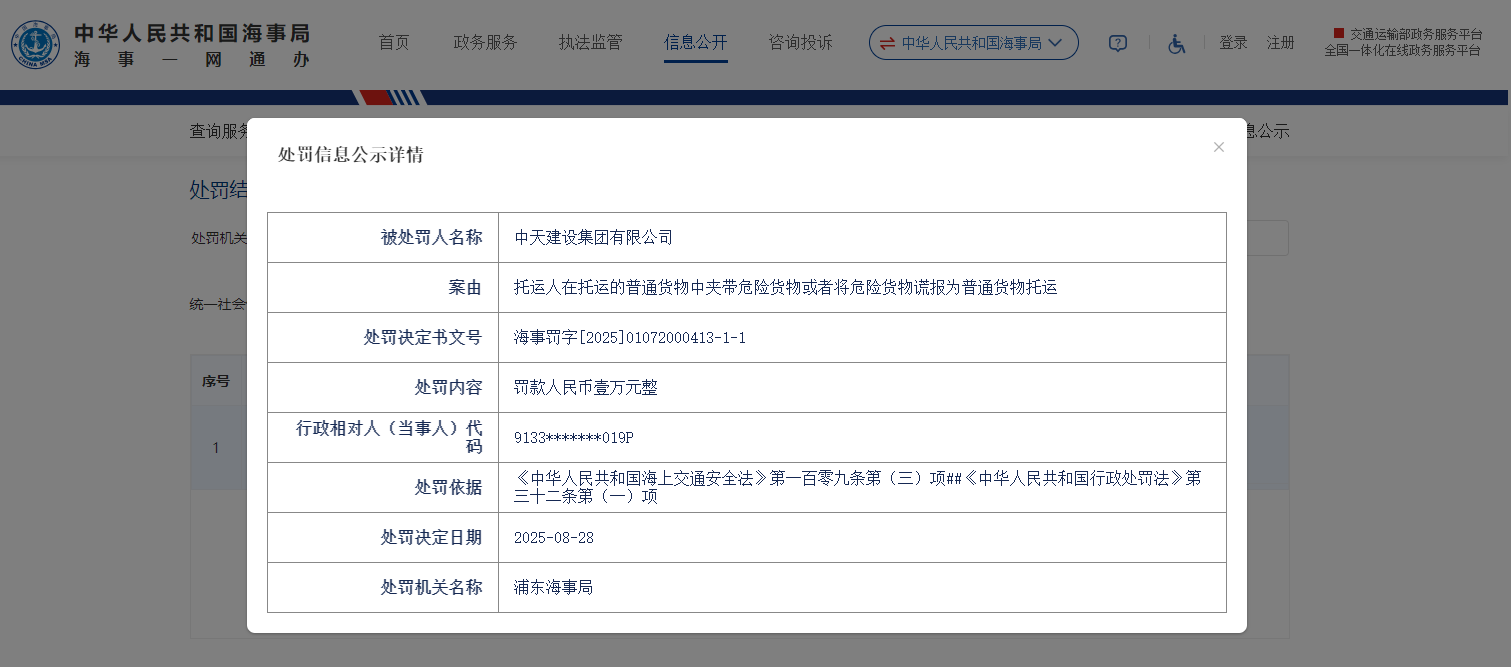Click the 处罚内容 label cell
This screenshot has width=1511, height=667.
tap(383, 388)
